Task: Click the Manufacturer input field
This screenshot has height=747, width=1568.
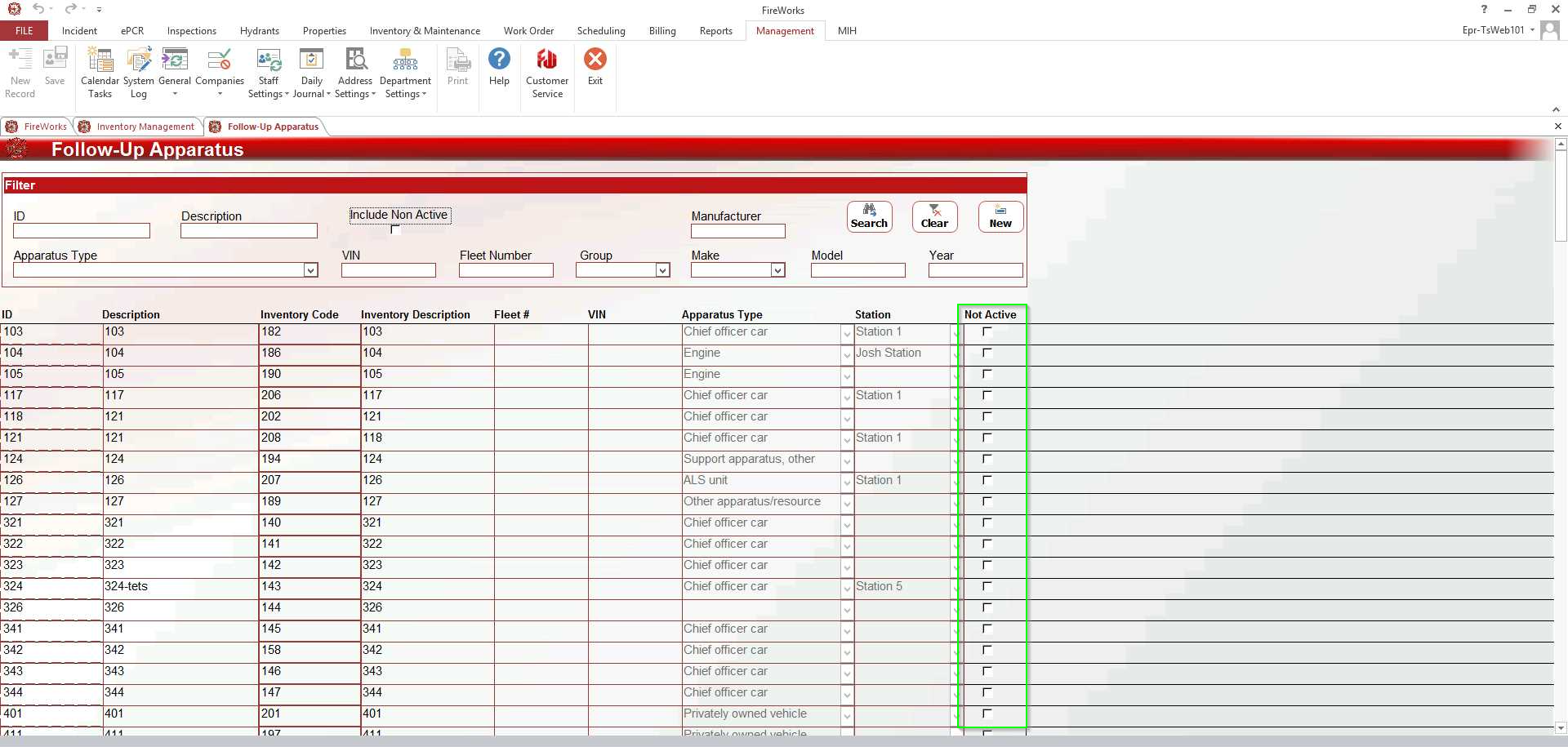Action: (x=737, y=231)
